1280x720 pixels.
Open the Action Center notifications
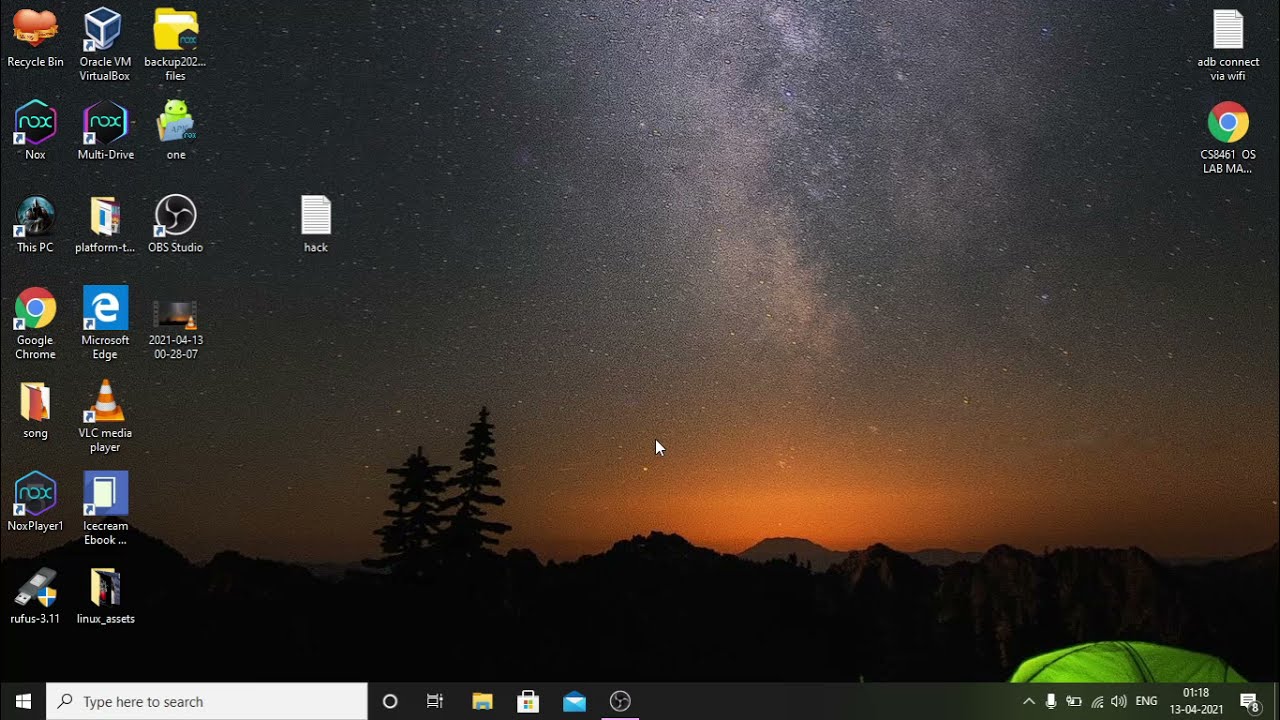[x=1249, y=701]
